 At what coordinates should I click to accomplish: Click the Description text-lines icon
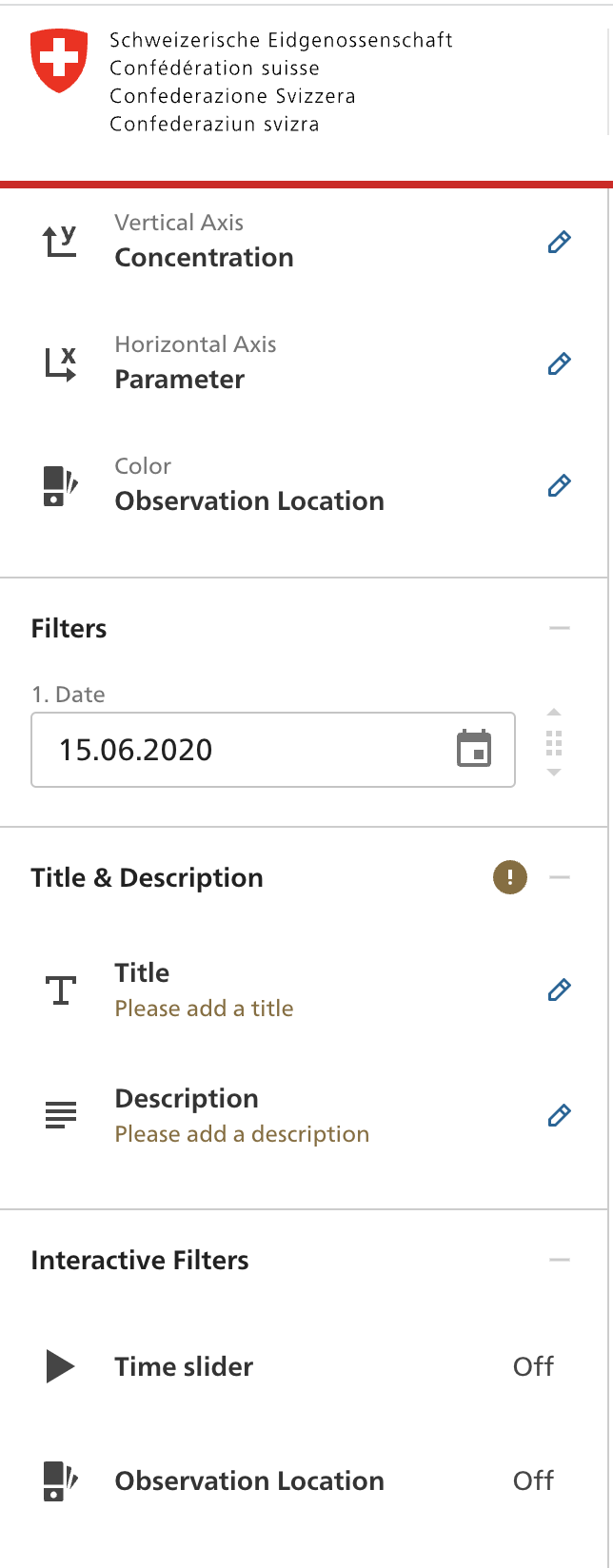pyautogui.click(x=60, y=1114)
